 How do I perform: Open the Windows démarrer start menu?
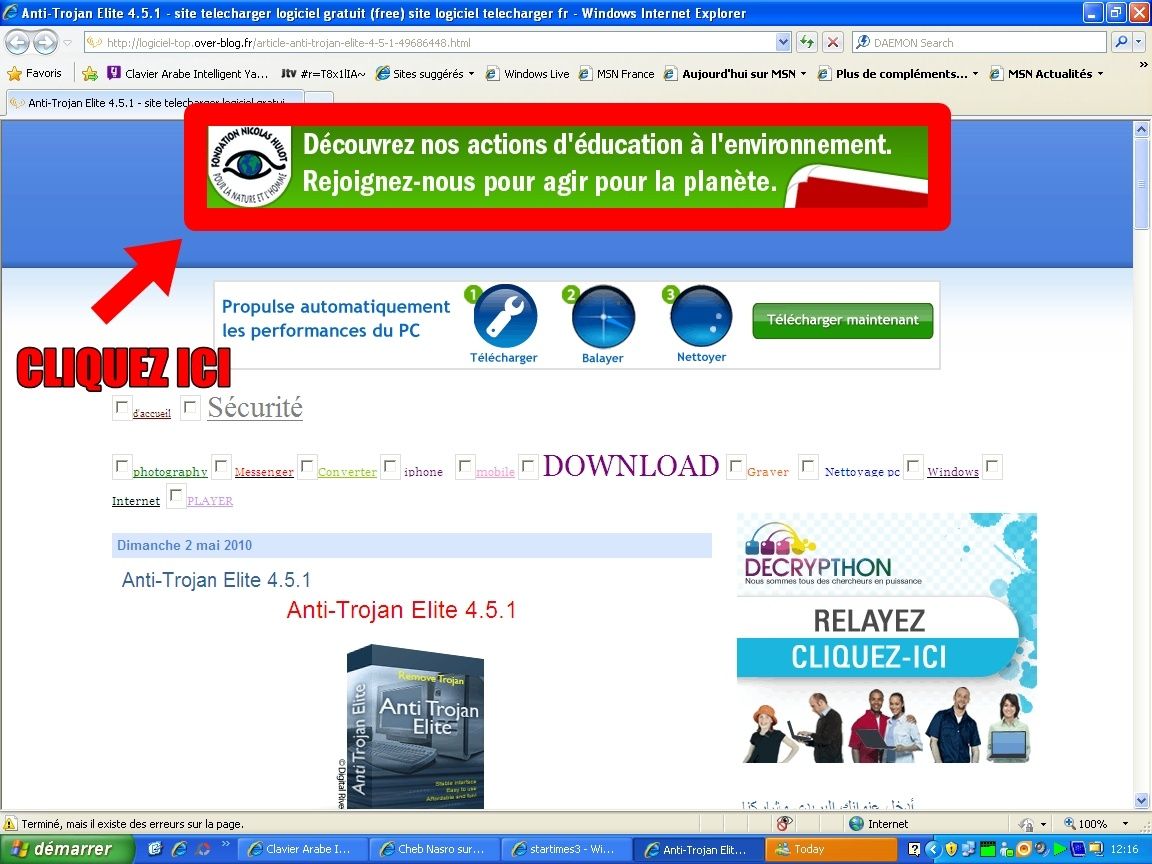68,849
